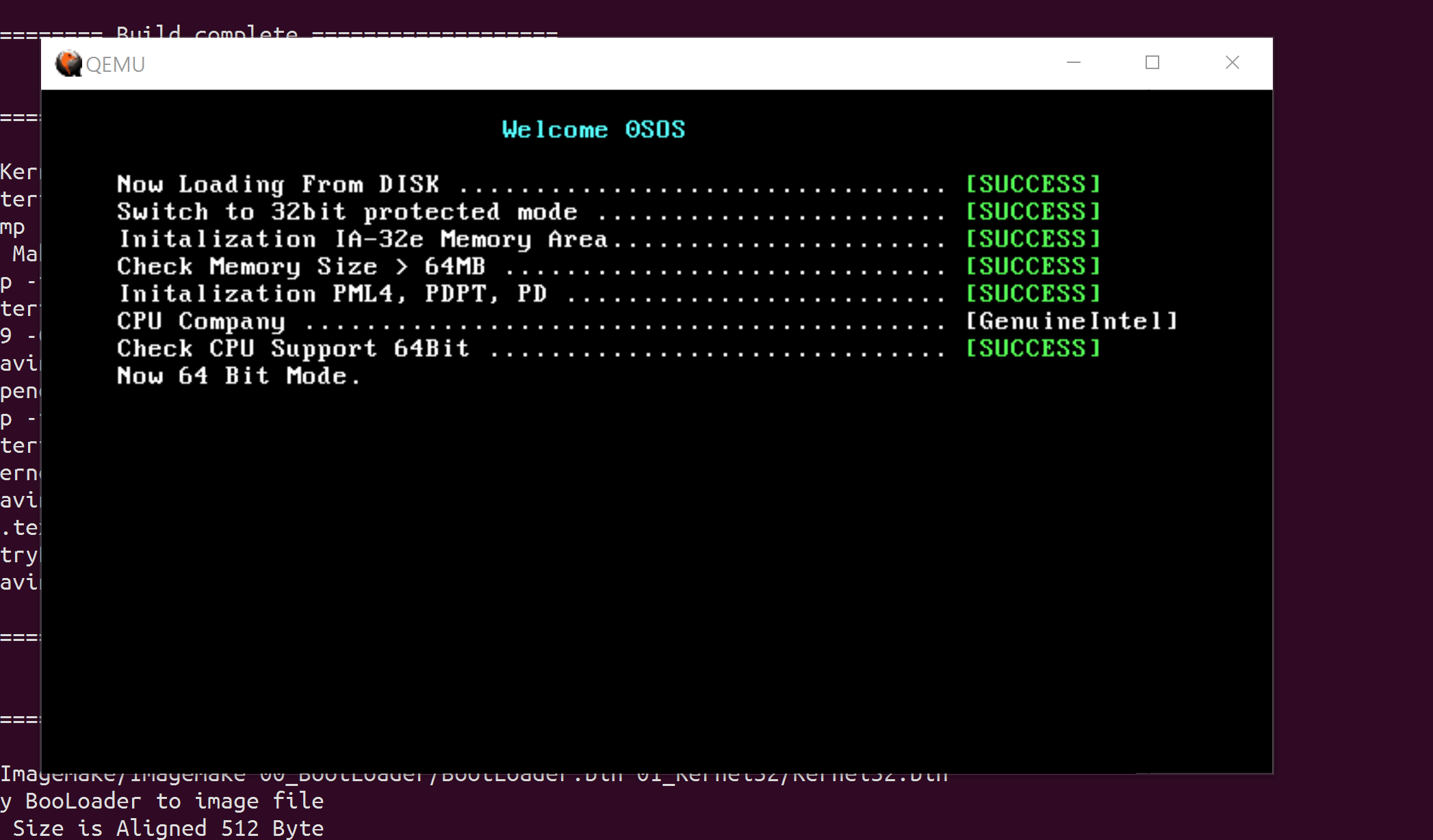Click [SUCCESS] beside Check CPU Support 64Bit

point(1033,348)
